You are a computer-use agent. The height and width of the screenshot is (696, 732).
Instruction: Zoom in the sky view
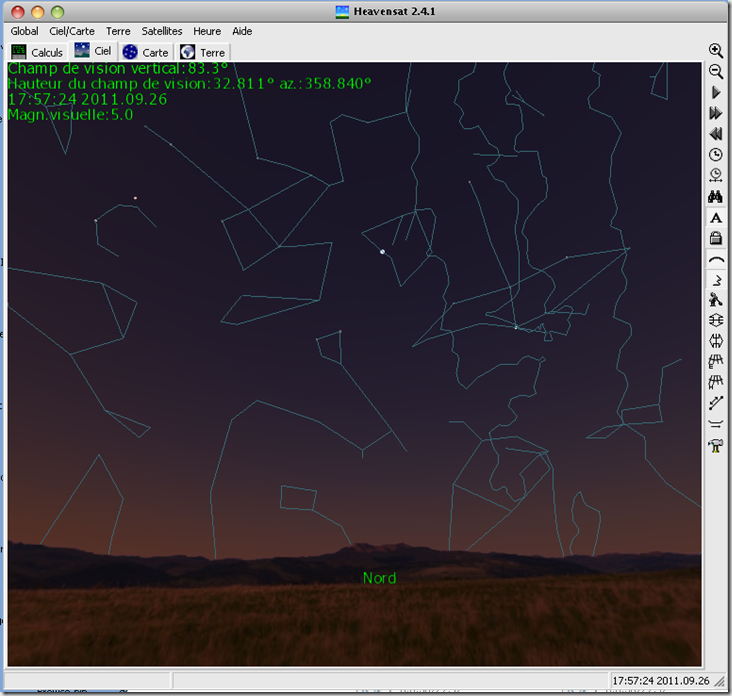(x=716, y=50)
